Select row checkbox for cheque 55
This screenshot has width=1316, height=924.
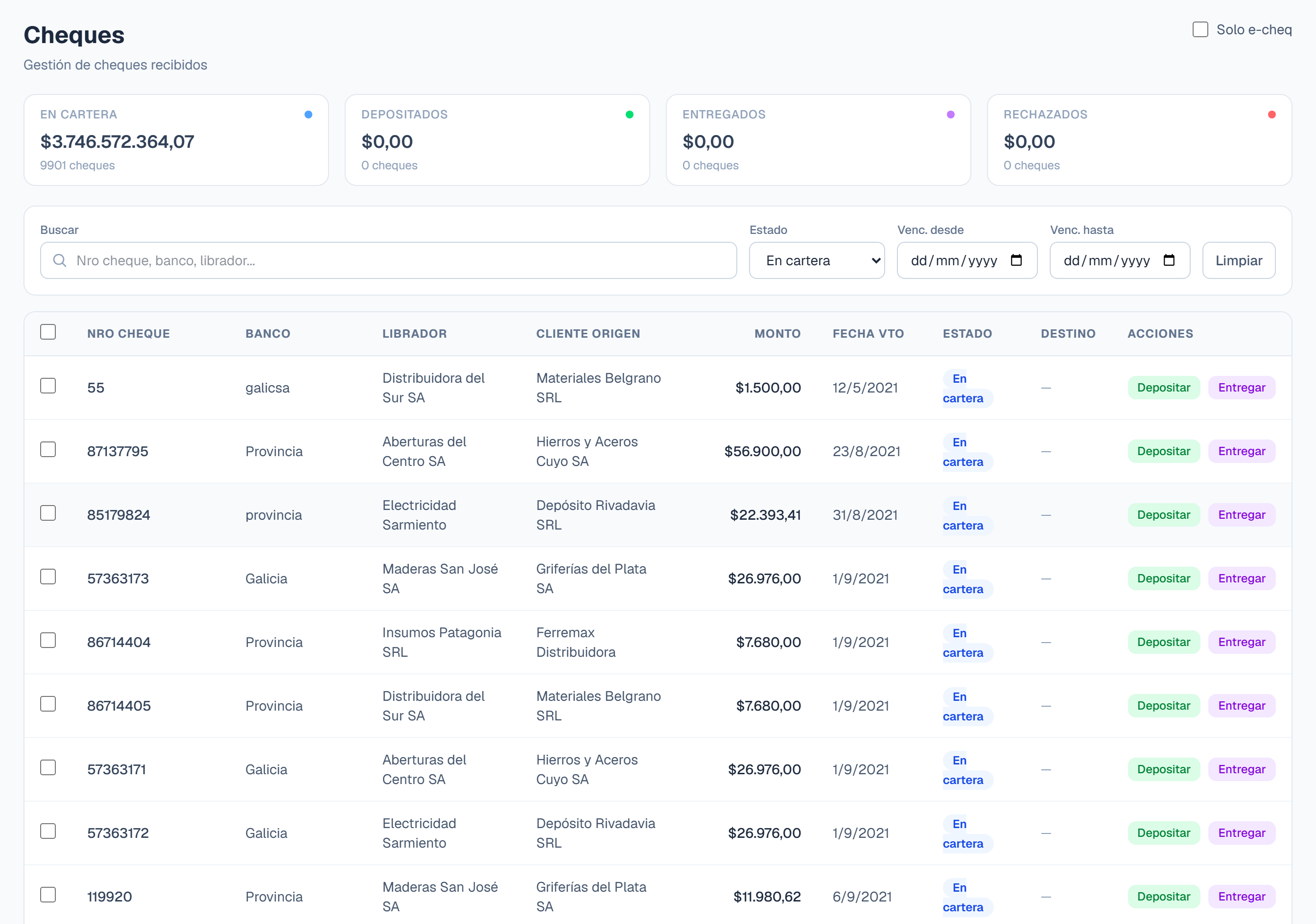48,386
